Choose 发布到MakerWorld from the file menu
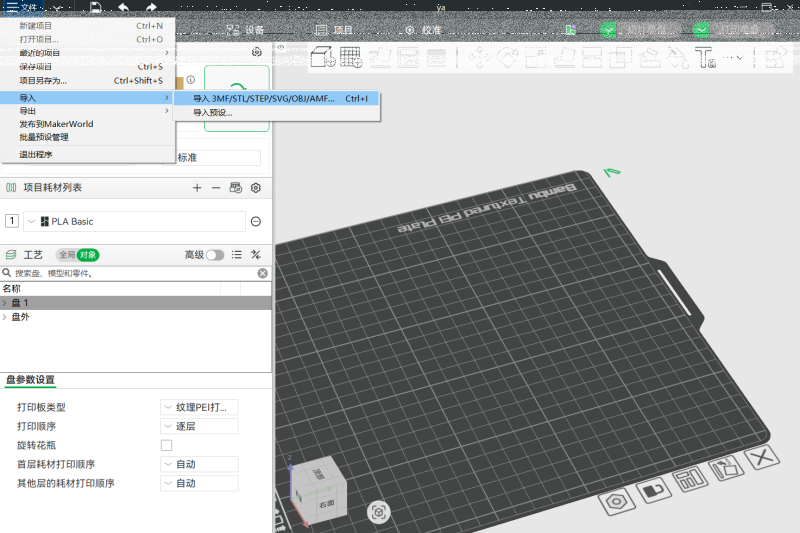This screenshot has width=800, height=533. [x=56, y=124]
